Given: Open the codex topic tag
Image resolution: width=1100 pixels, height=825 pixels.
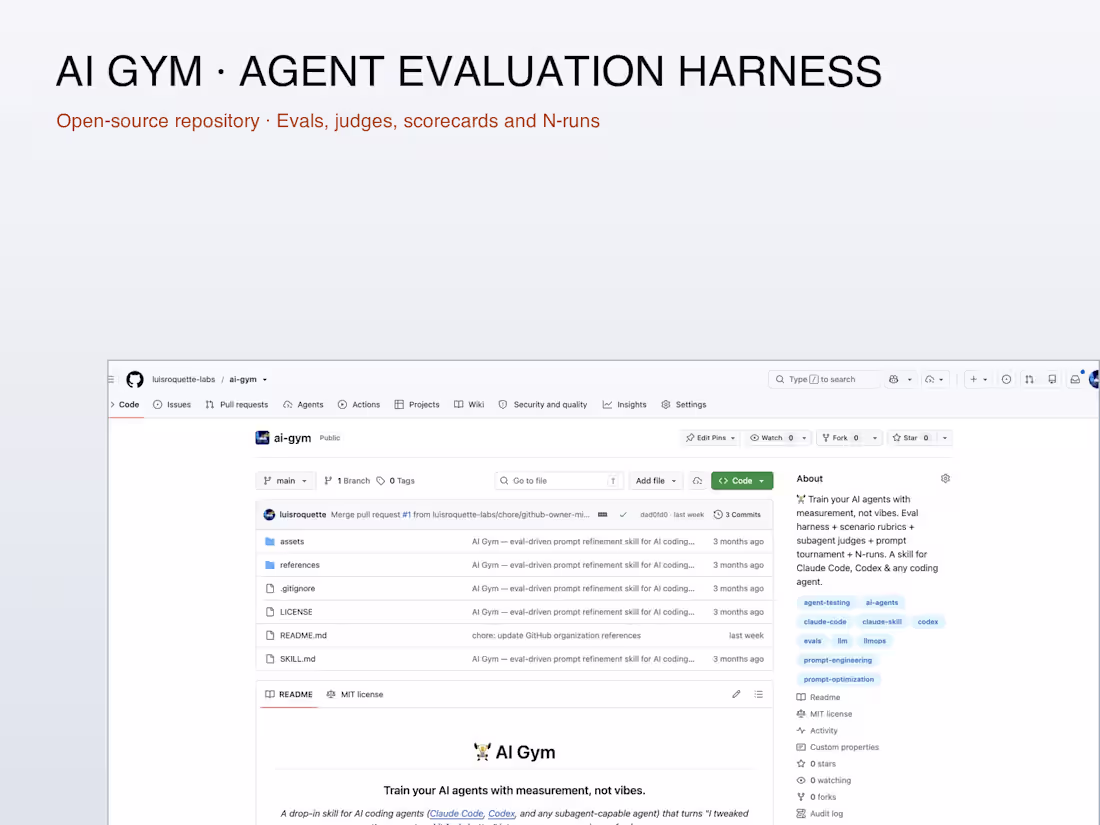Looking at the screenshot, I should coord(927,622).
